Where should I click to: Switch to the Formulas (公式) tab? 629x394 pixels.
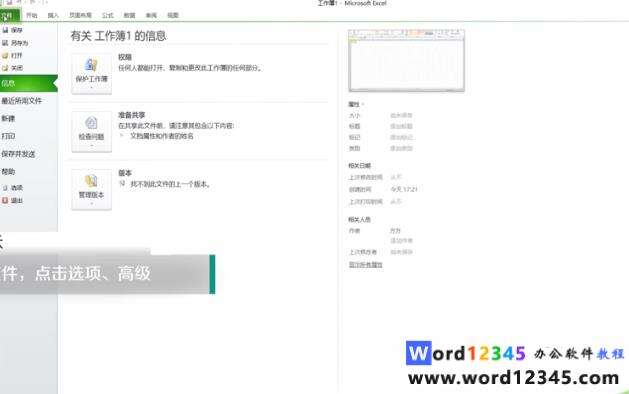click(108, 15)
